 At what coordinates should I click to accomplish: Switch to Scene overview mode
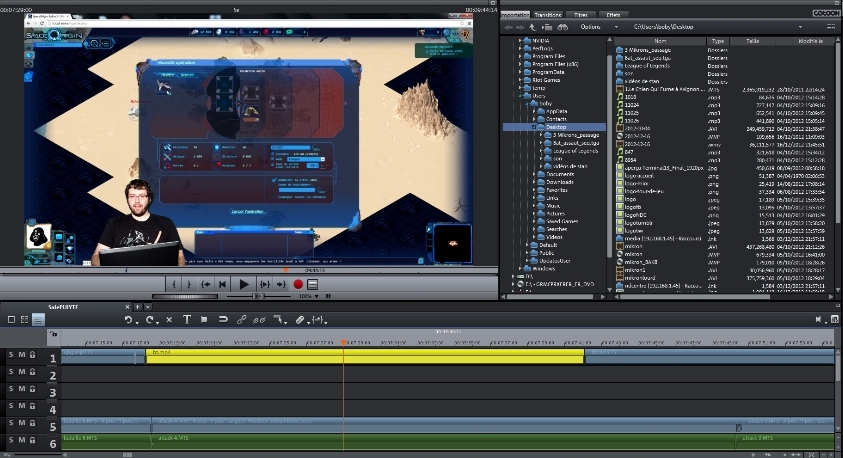pos(25,319)
